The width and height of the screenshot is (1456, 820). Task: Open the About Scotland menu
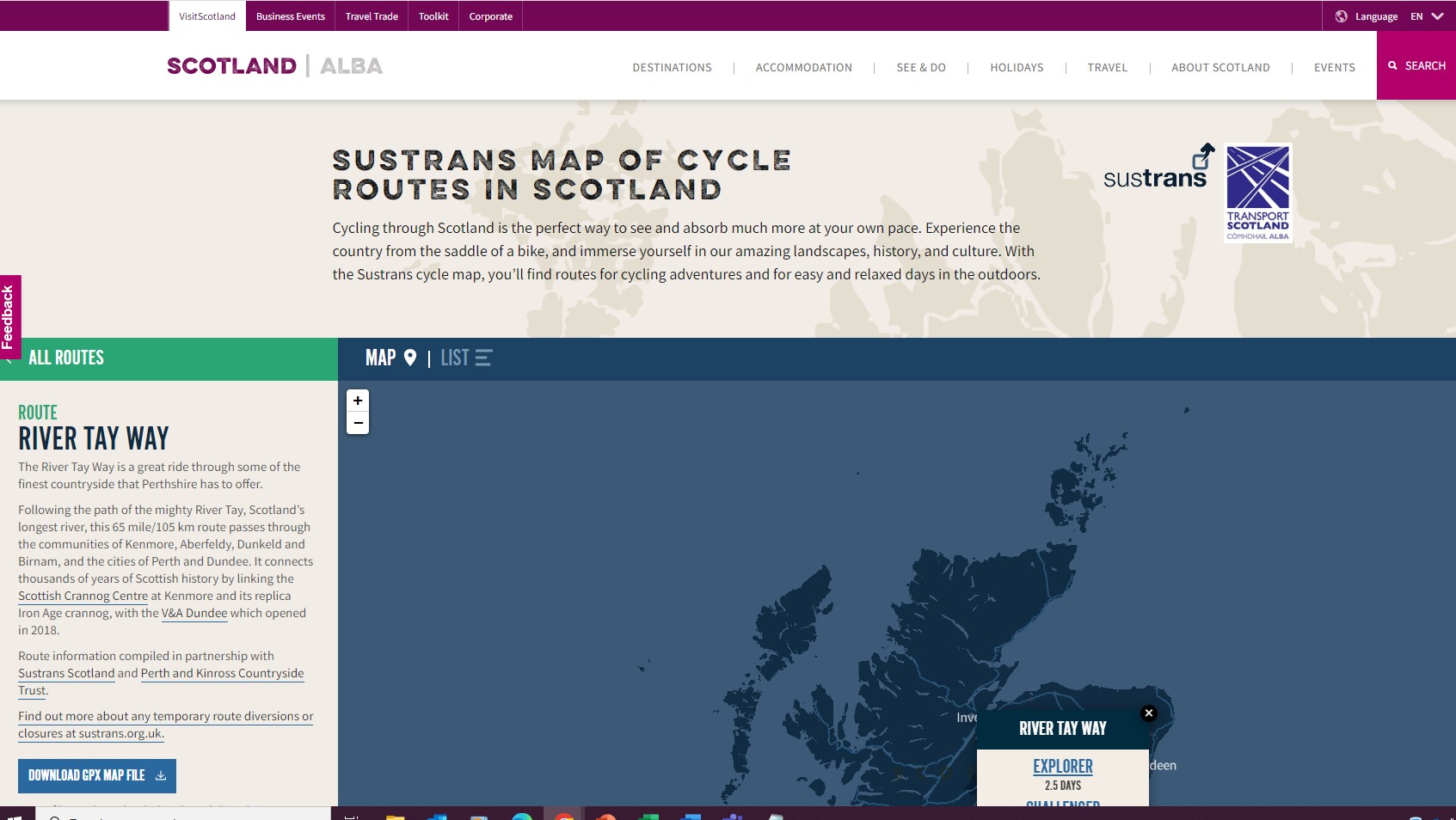tap(1220, 67)
